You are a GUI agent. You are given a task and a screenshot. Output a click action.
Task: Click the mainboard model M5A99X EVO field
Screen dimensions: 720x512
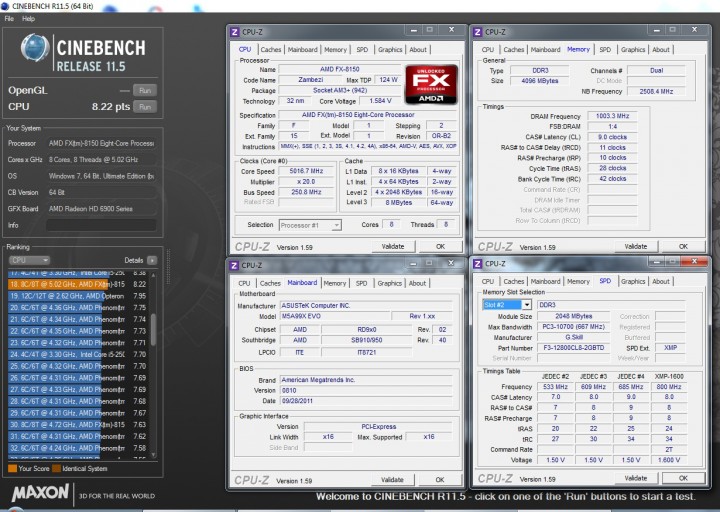(335, 316)
